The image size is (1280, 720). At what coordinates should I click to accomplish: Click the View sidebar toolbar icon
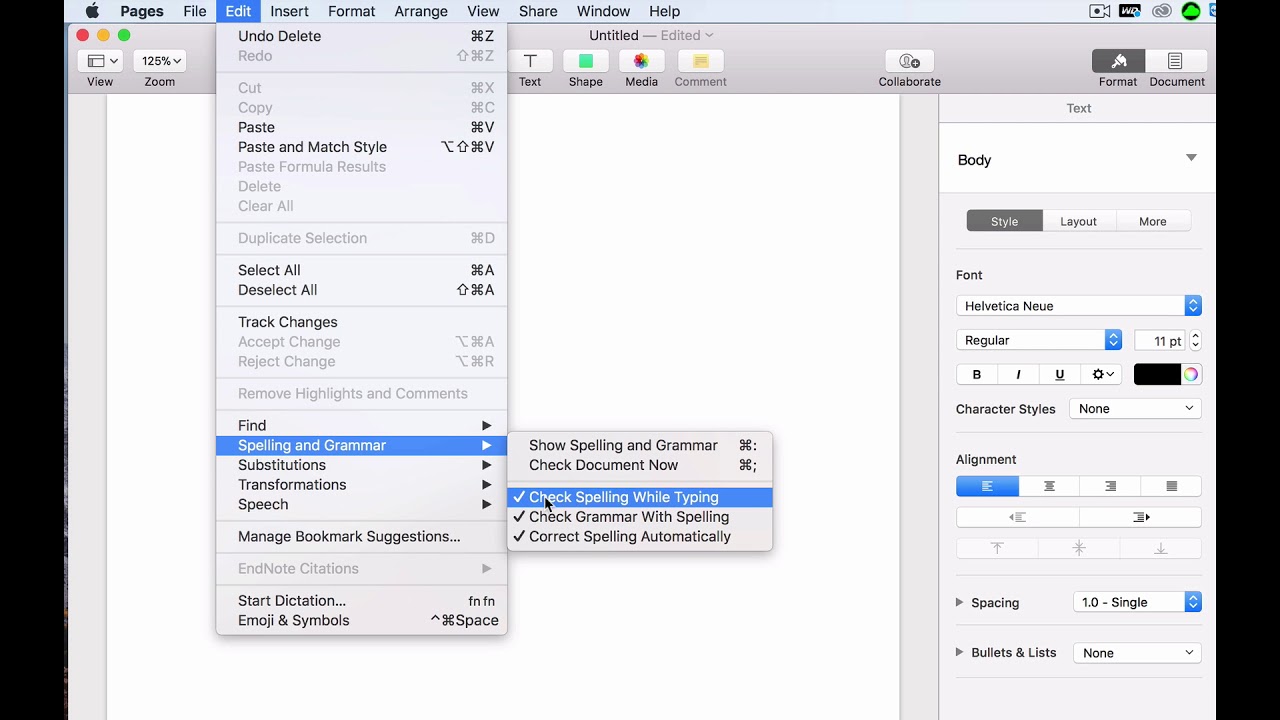pos(100,61)
